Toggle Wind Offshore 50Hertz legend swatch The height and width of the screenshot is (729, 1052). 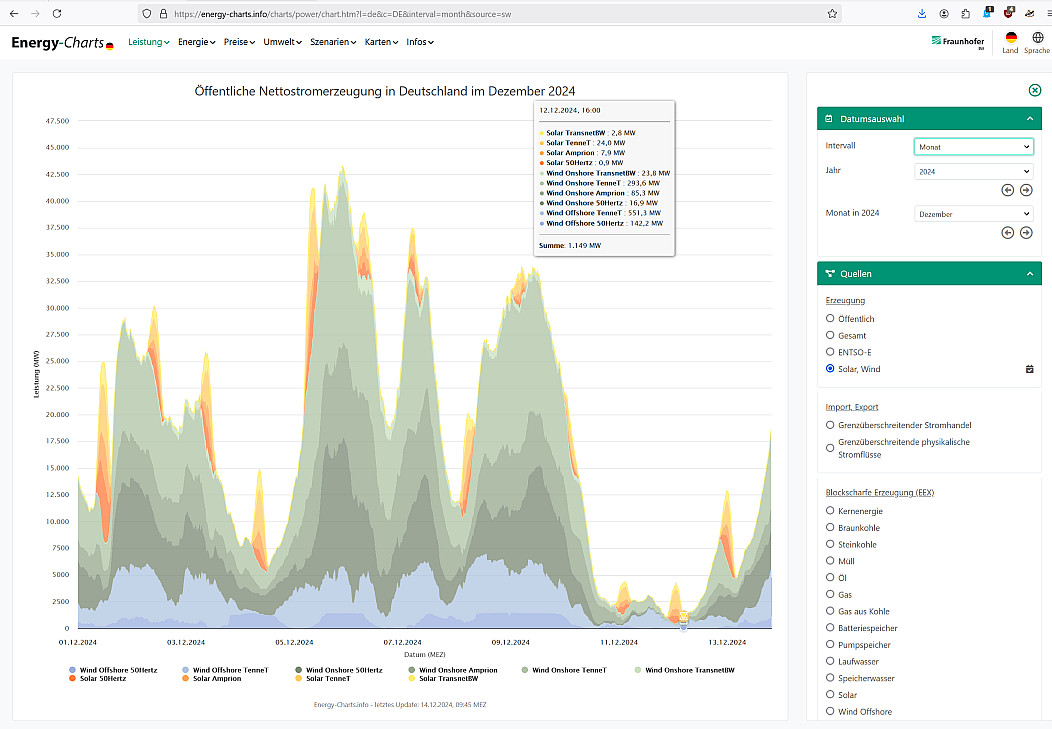(73, 670)
